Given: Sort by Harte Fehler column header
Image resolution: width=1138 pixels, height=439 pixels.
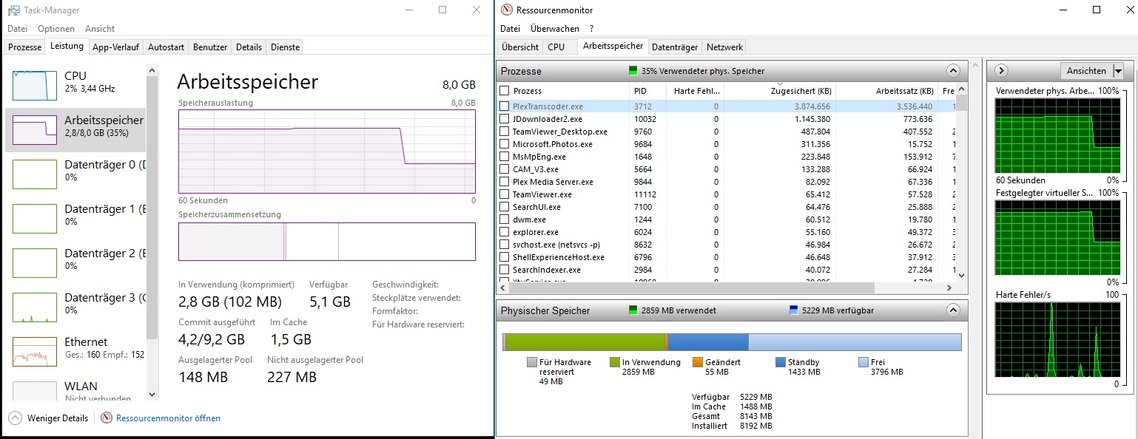Looking at the screenshot, I should (697, 91).
